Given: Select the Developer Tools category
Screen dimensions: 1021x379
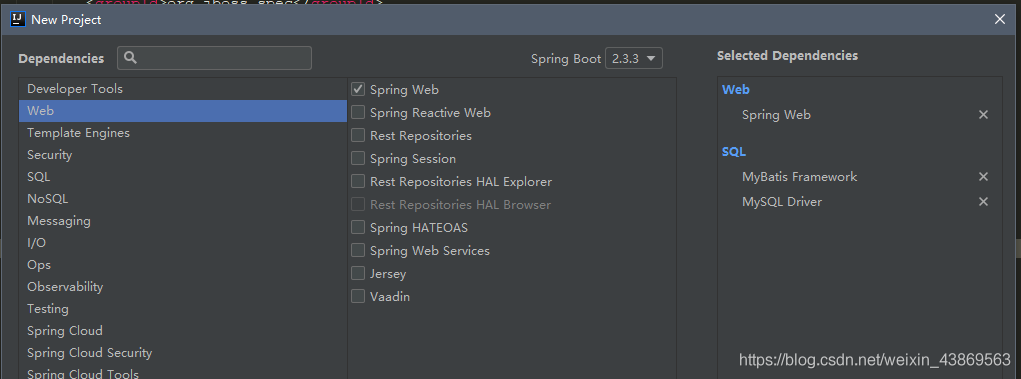Looking at the screenshot, I should point(183,89).
